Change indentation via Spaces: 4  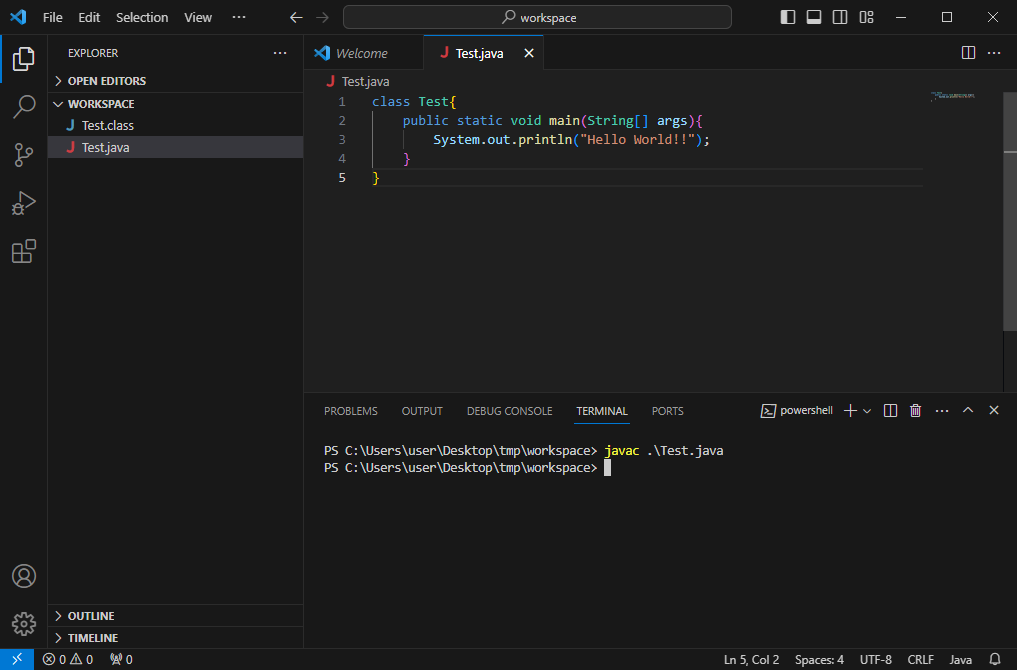click(819, 660)
